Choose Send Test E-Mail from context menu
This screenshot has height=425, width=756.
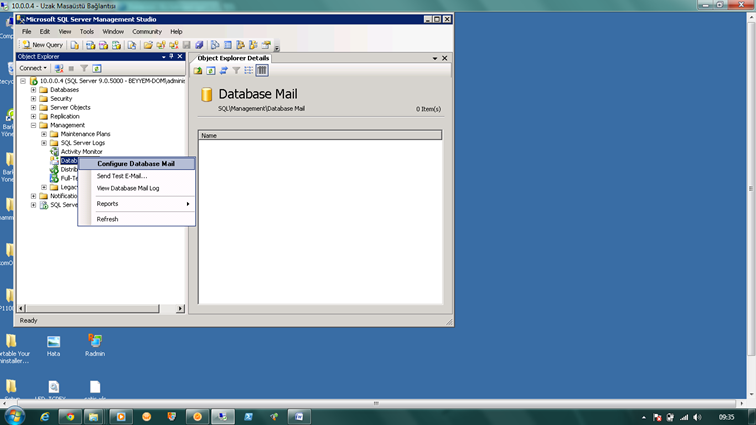(x=136, y=176)
